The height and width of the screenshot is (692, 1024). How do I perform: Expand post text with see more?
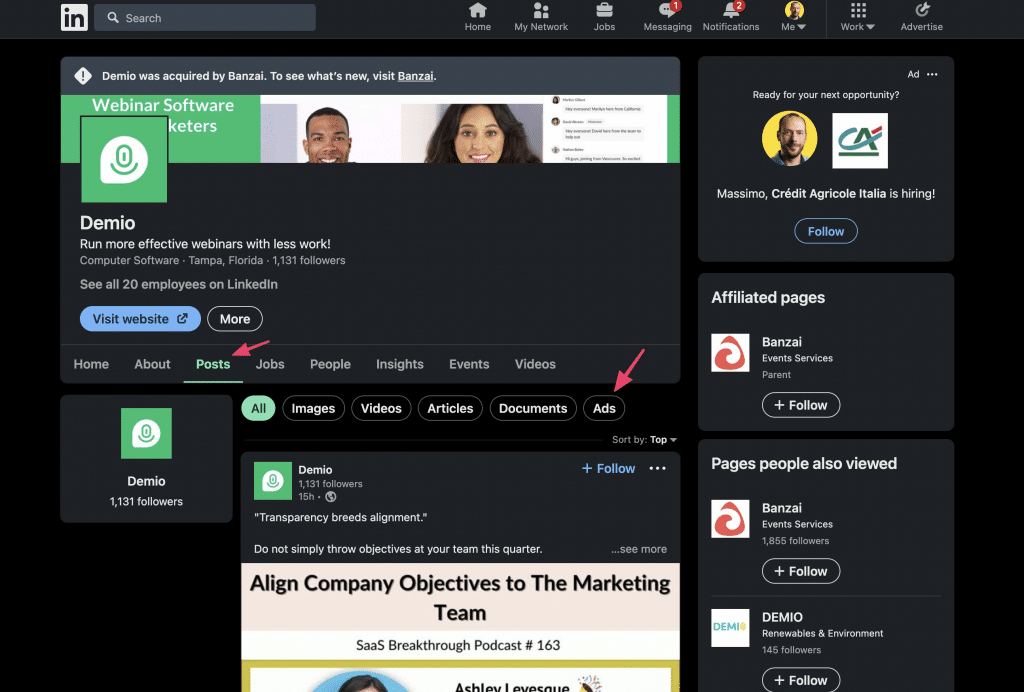(x=639, y=549)
